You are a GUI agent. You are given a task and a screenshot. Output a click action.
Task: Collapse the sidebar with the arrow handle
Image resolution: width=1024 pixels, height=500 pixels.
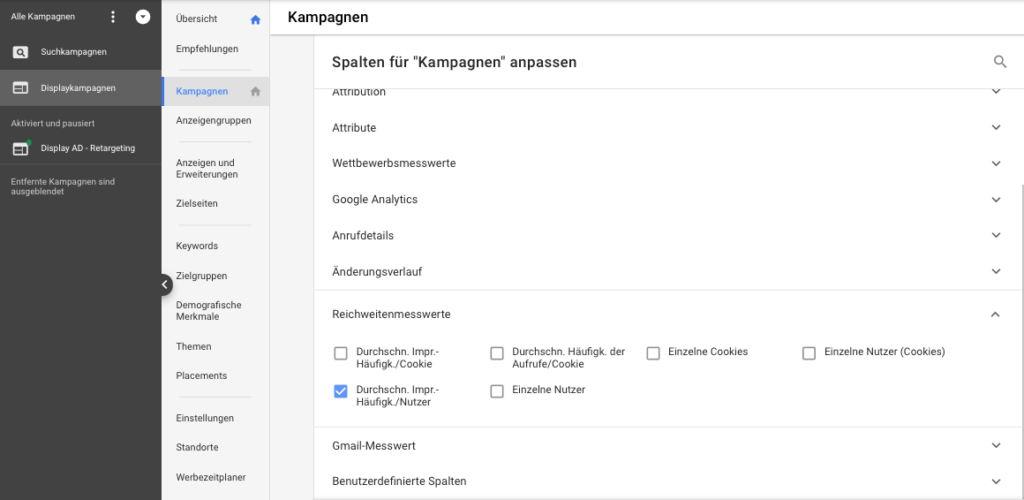tap(164, 285)
